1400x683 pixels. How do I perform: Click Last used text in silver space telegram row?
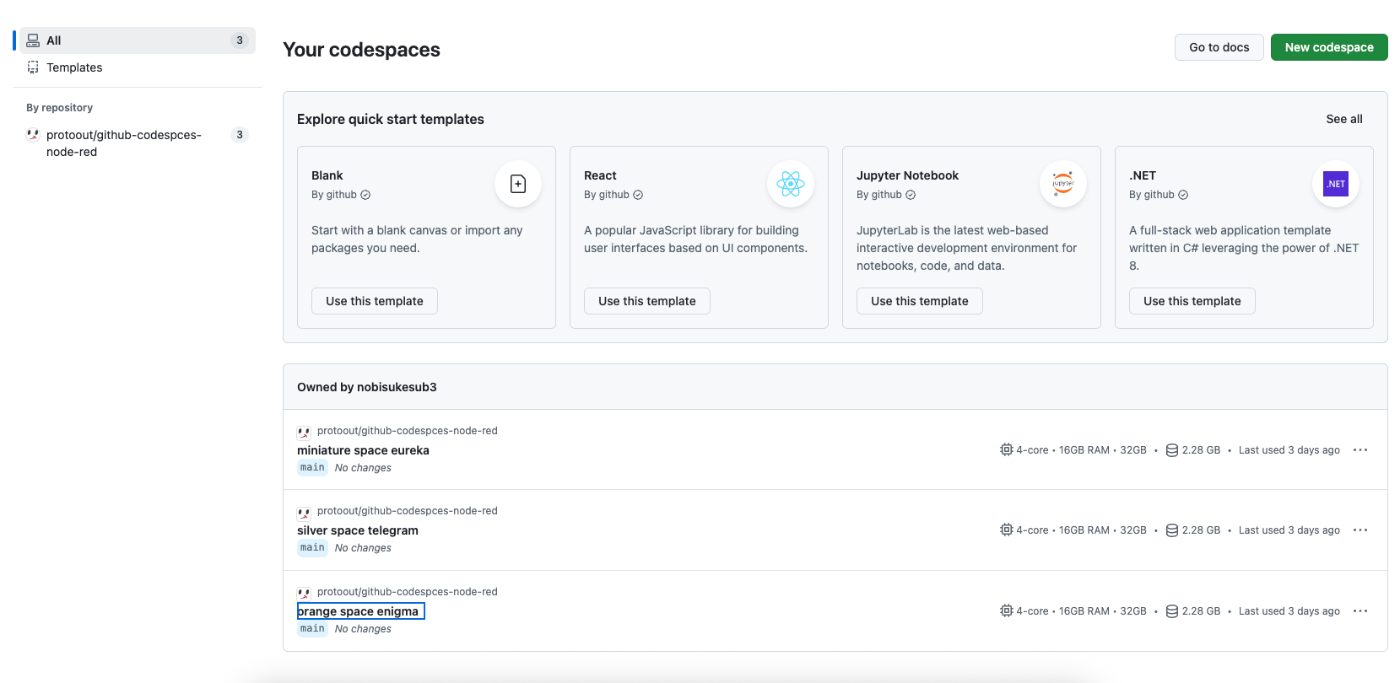(x=1289, y=530)
